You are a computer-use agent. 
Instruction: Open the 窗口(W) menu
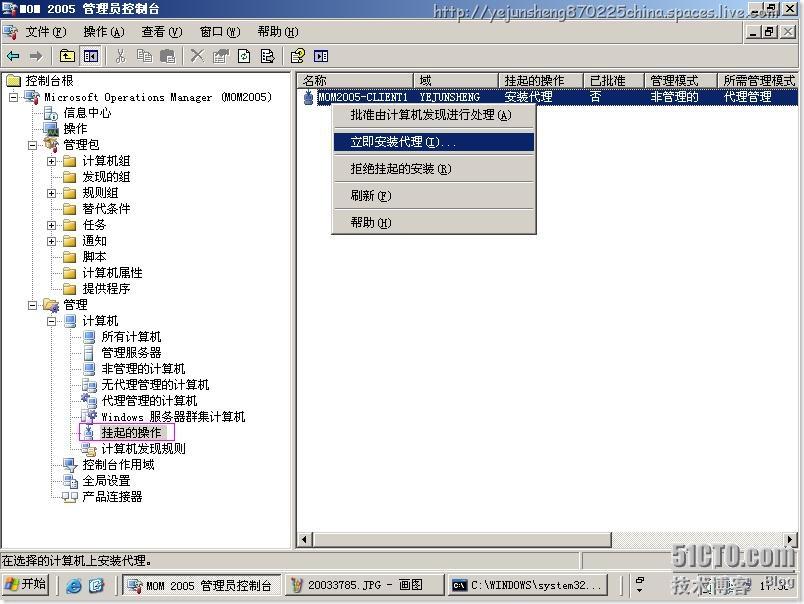click(x=220, y=32)
